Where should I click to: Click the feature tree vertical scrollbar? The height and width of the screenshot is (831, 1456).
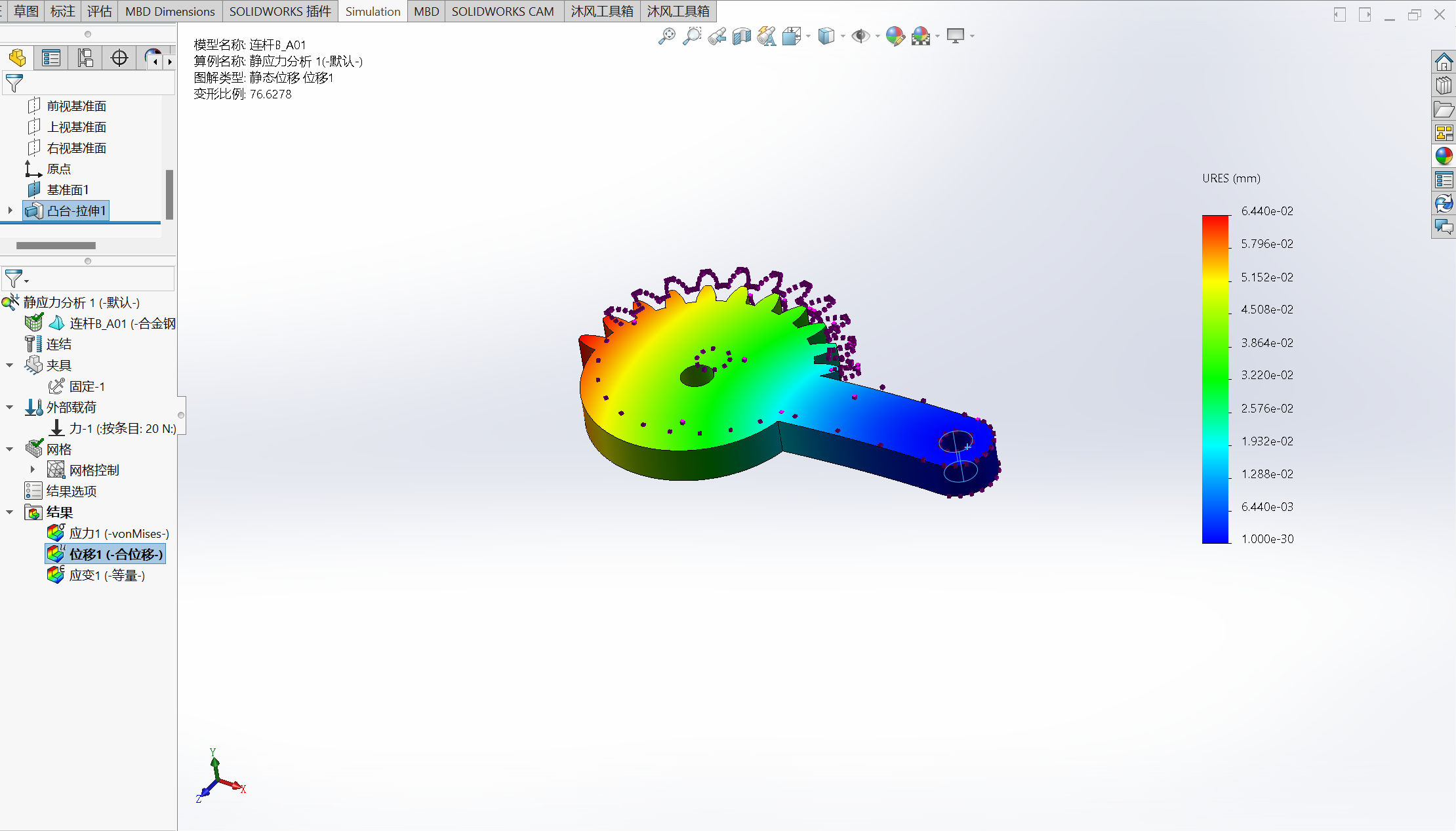tap(169, 194)
